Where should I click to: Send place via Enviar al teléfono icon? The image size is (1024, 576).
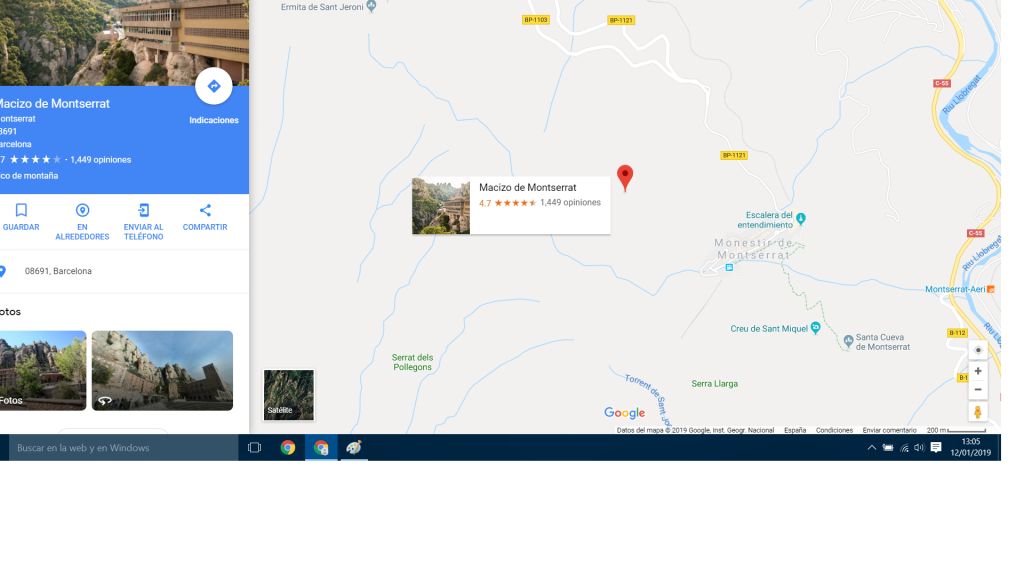point(144,211)
